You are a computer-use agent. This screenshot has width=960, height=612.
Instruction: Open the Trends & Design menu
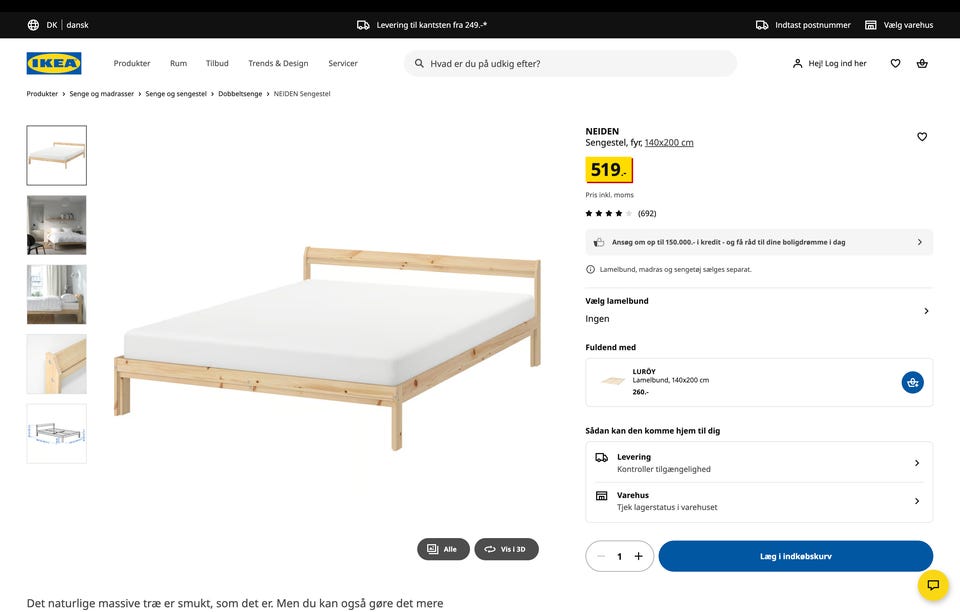(278, 63)
